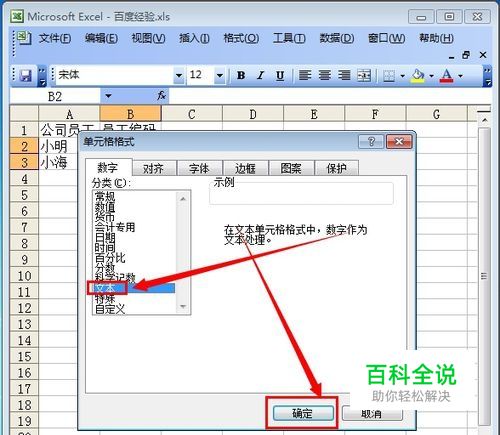Screen dimensions: 500x435
Task: Click Merge and Center icon
Action: pos(364,76)
